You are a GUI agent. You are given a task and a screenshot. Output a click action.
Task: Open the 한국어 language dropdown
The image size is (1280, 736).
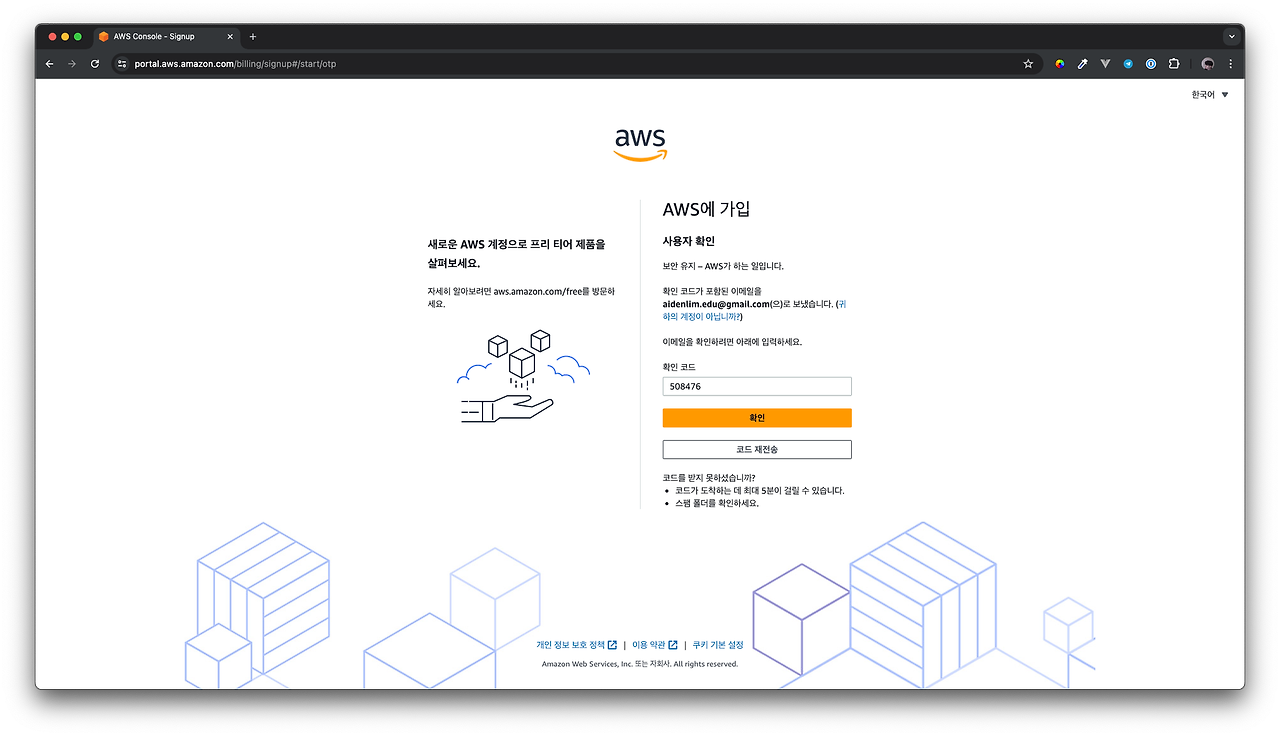(x=1210, y=95)
